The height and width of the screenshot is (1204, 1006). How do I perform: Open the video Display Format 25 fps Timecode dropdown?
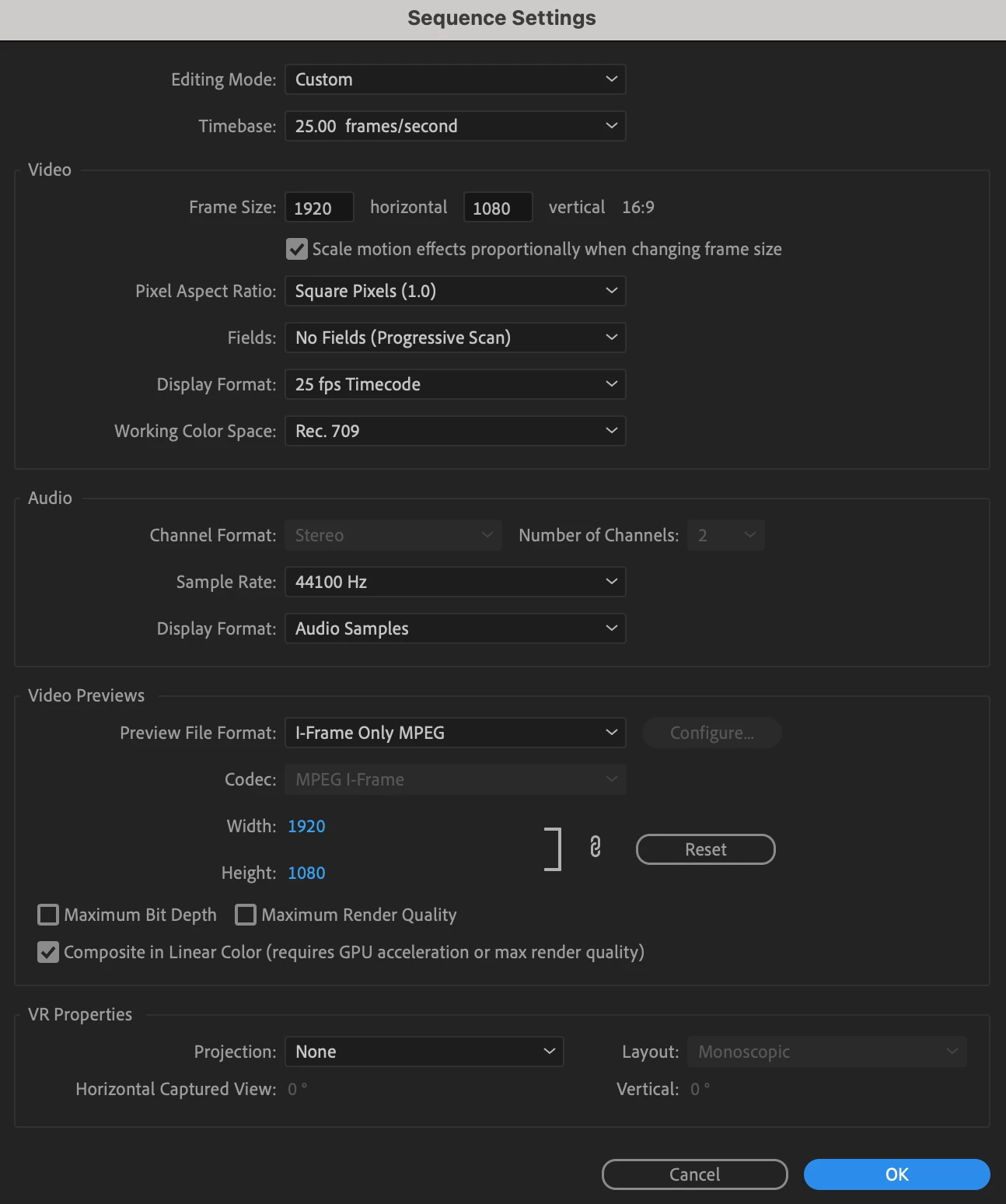click(456, 384)
